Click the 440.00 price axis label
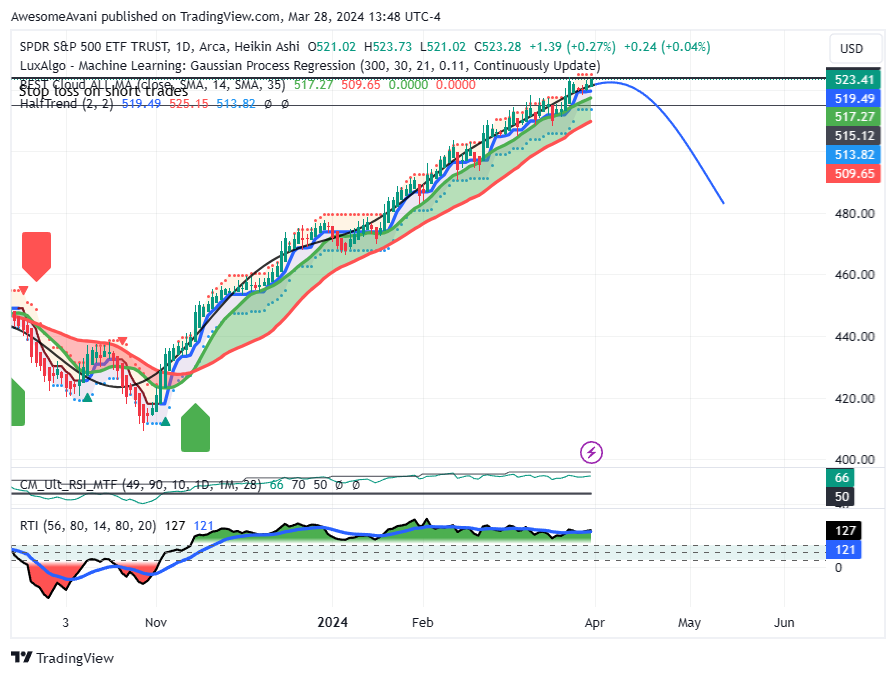The width and height of the screenshot is (896, 677). pos(854,337)
